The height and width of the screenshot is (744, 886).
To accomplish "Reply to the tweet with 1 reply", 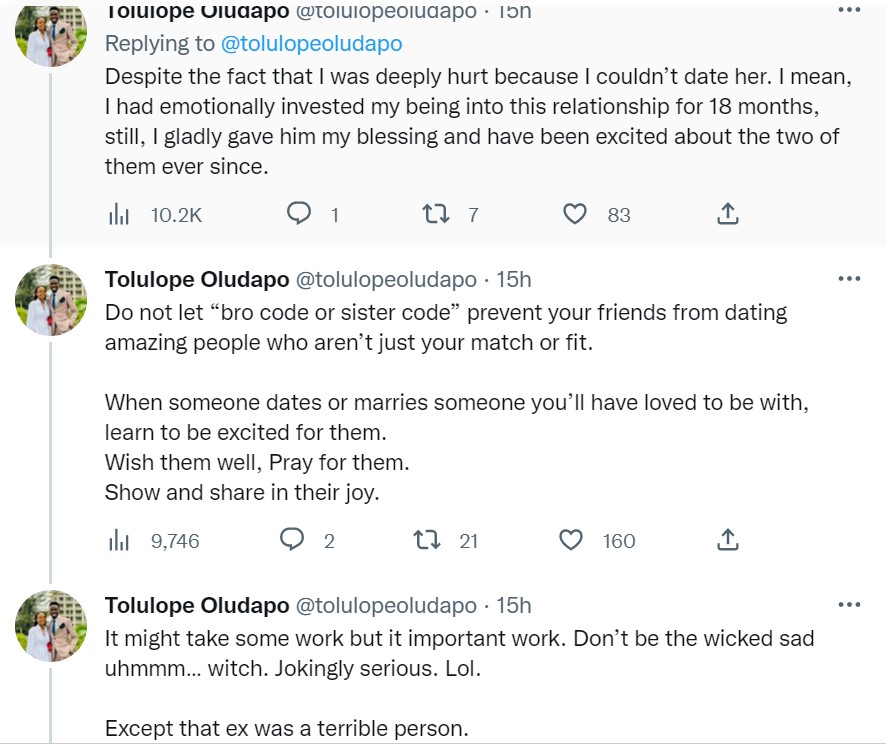I will point(299,214).
